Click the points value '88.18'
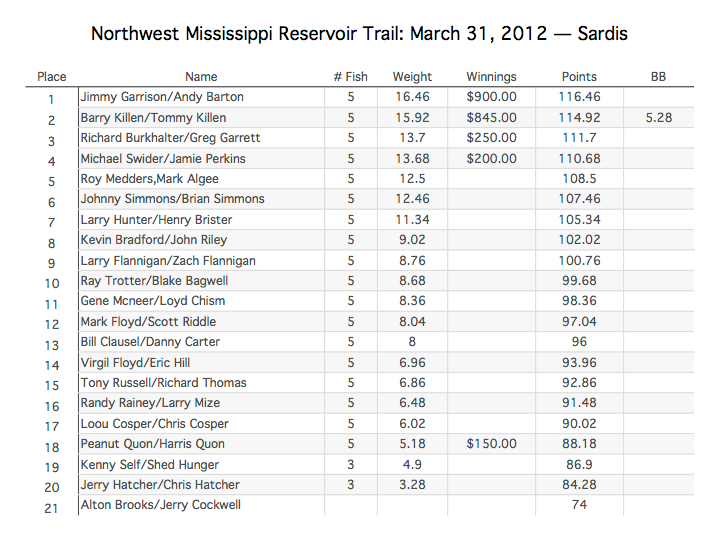This screenshot has width=719, height=541. (x=579, y=444)
